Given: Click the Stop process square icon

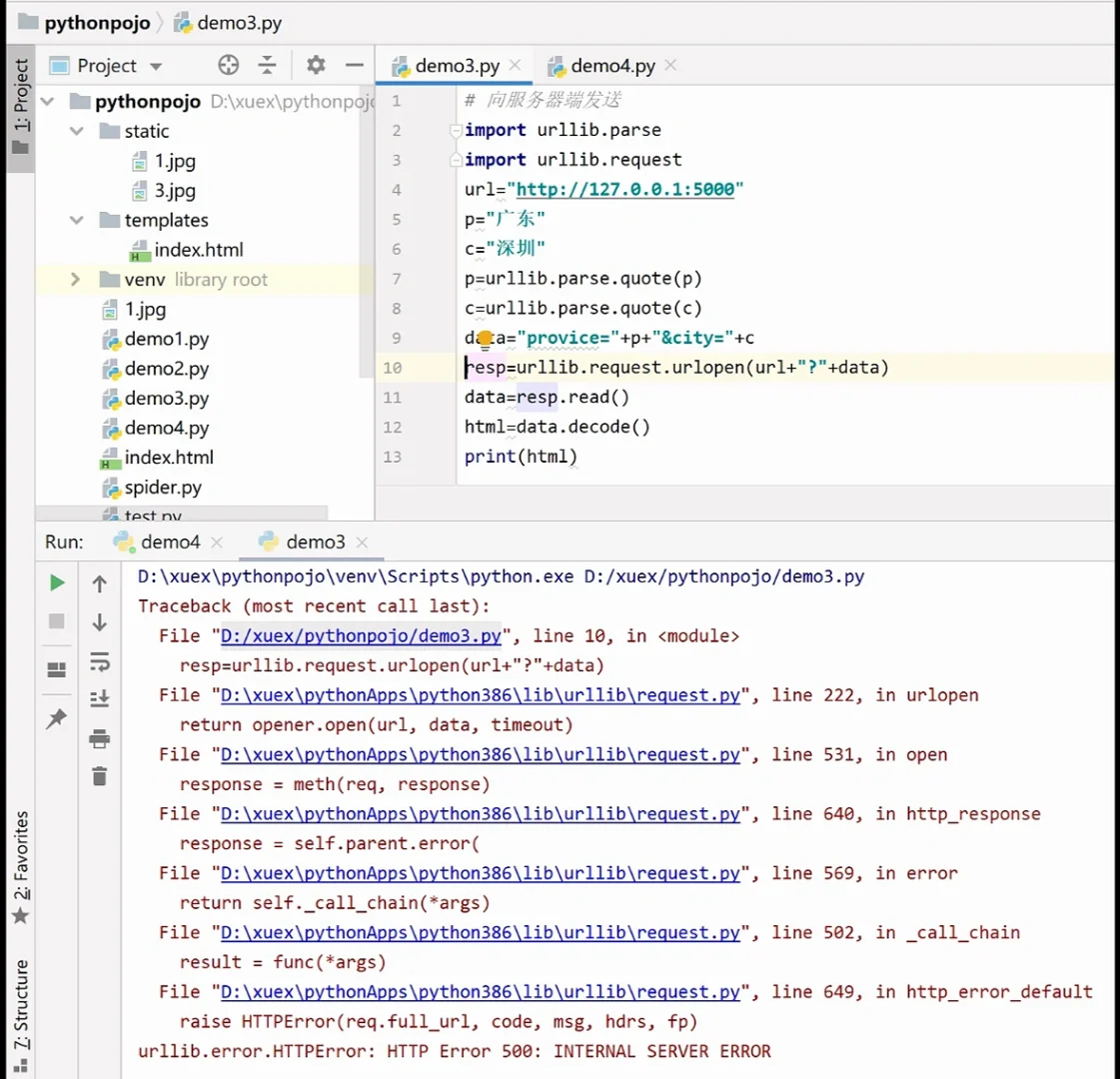Looking at the screenshot, I should (56, 620).
